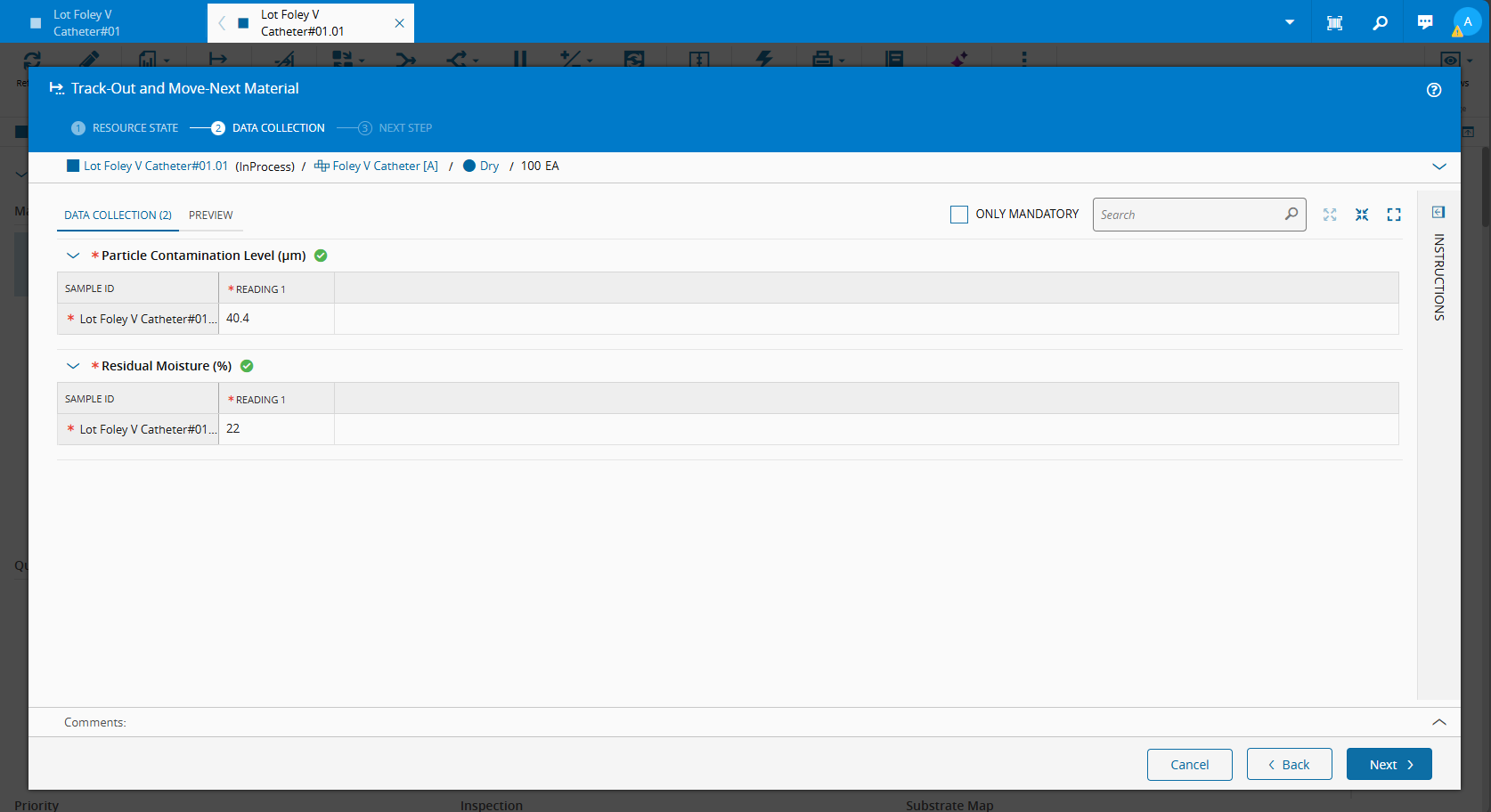Select the Data Collection wizard step

[x=268, y=128]
